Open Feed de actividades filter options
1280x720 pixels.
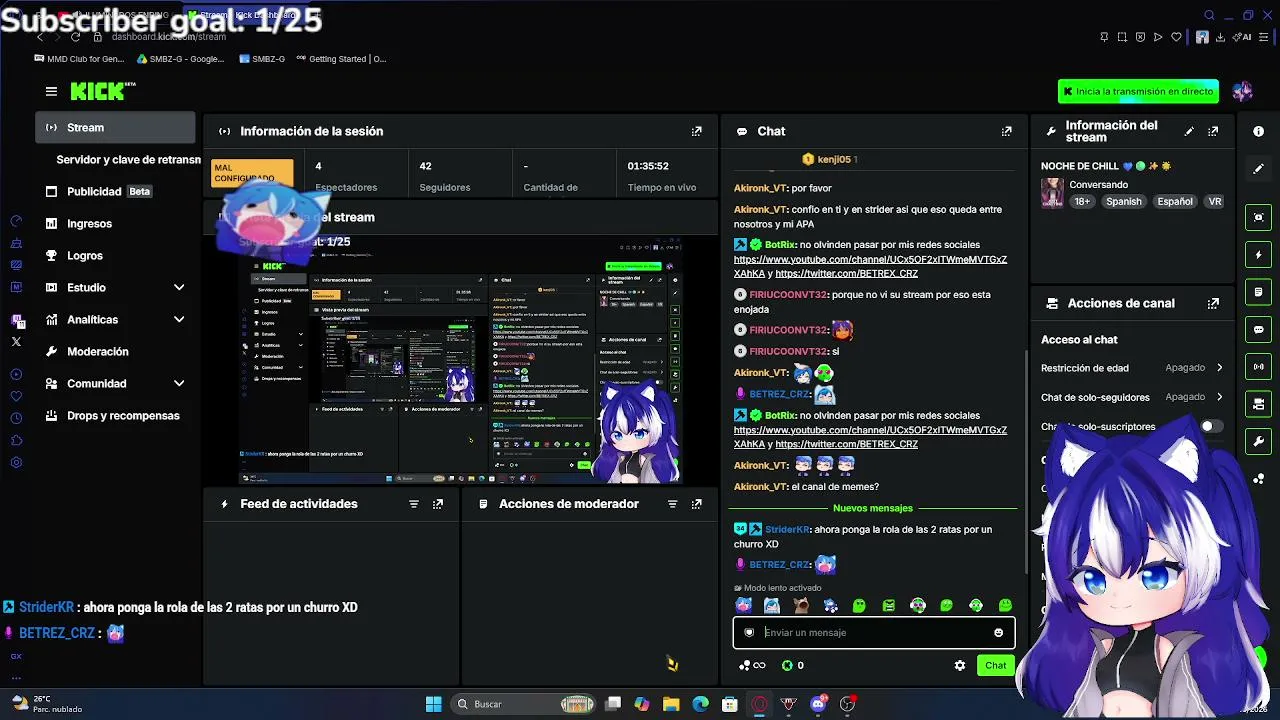pyautogui.click(x=414, y=504)
